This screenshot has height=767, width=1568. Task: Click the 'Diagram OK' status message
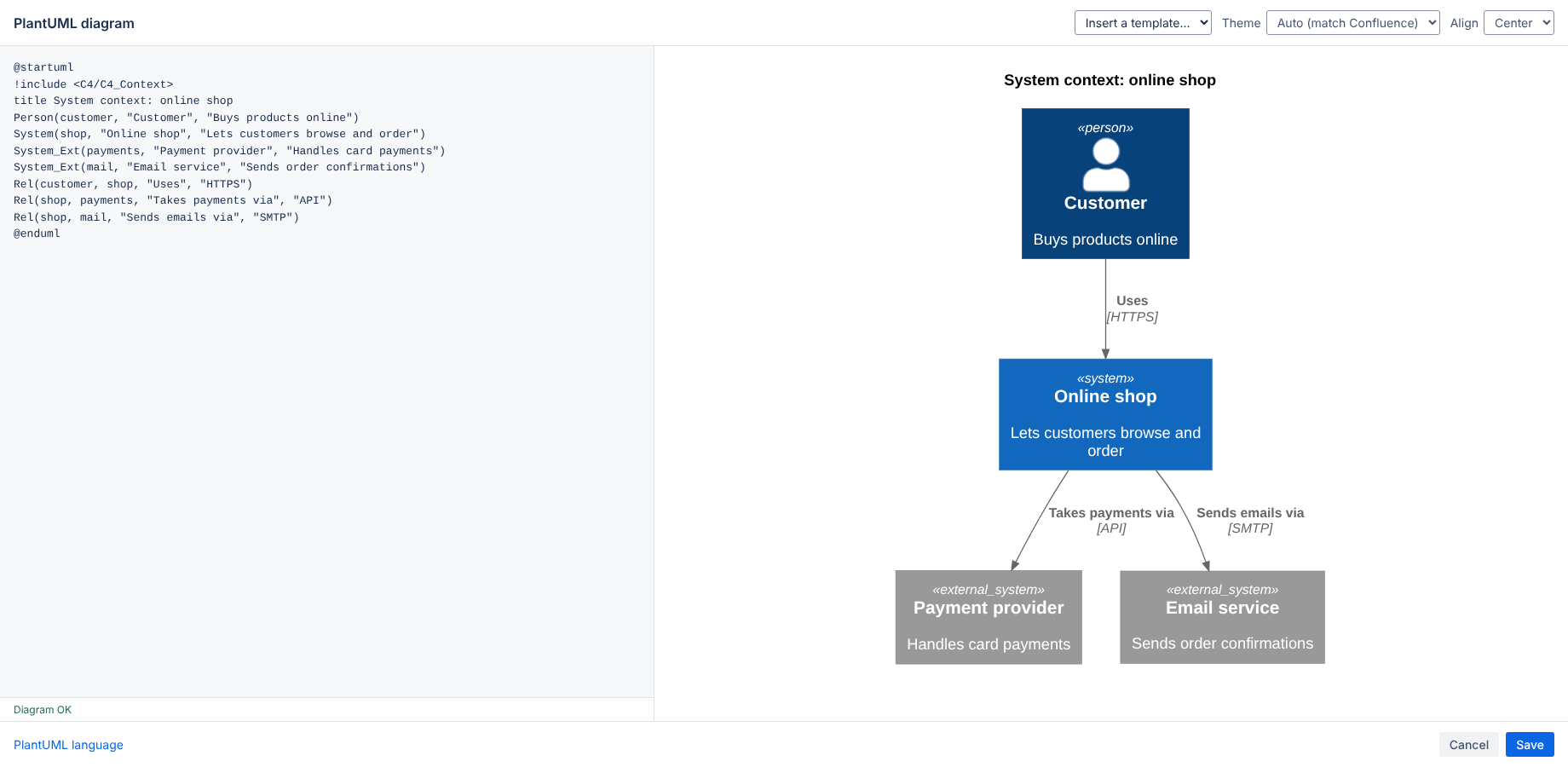click(x=43, y=710)
